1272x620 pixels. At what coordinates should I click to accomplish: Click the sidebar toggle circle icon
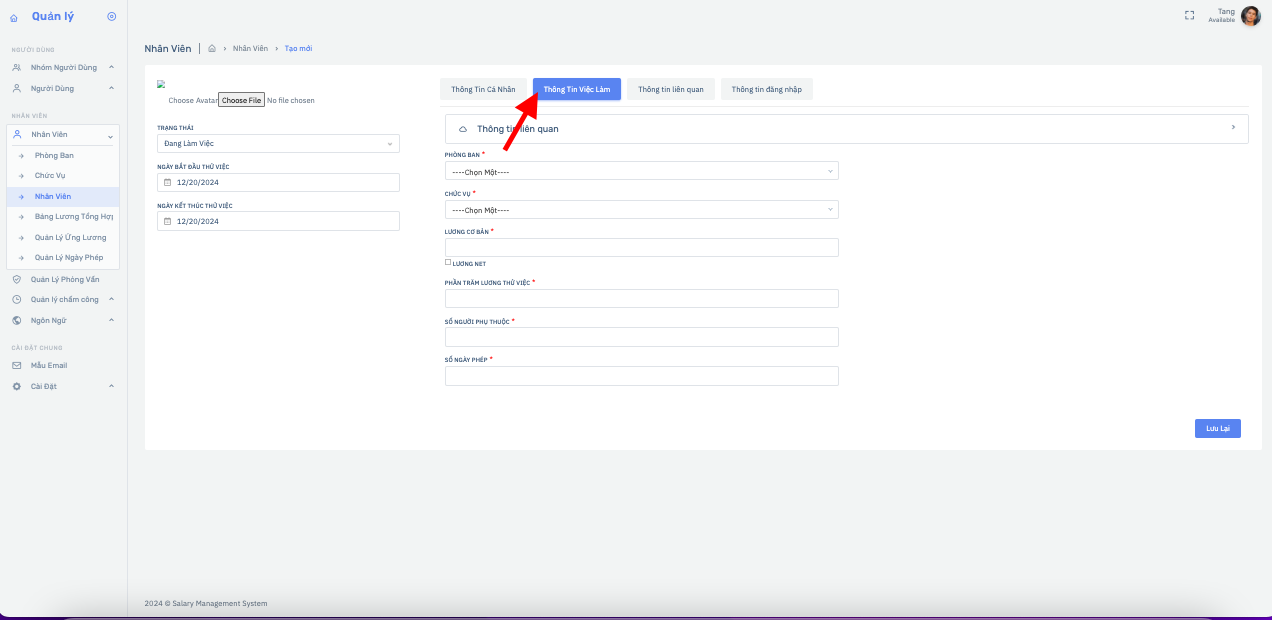click(x=111, y=16)
